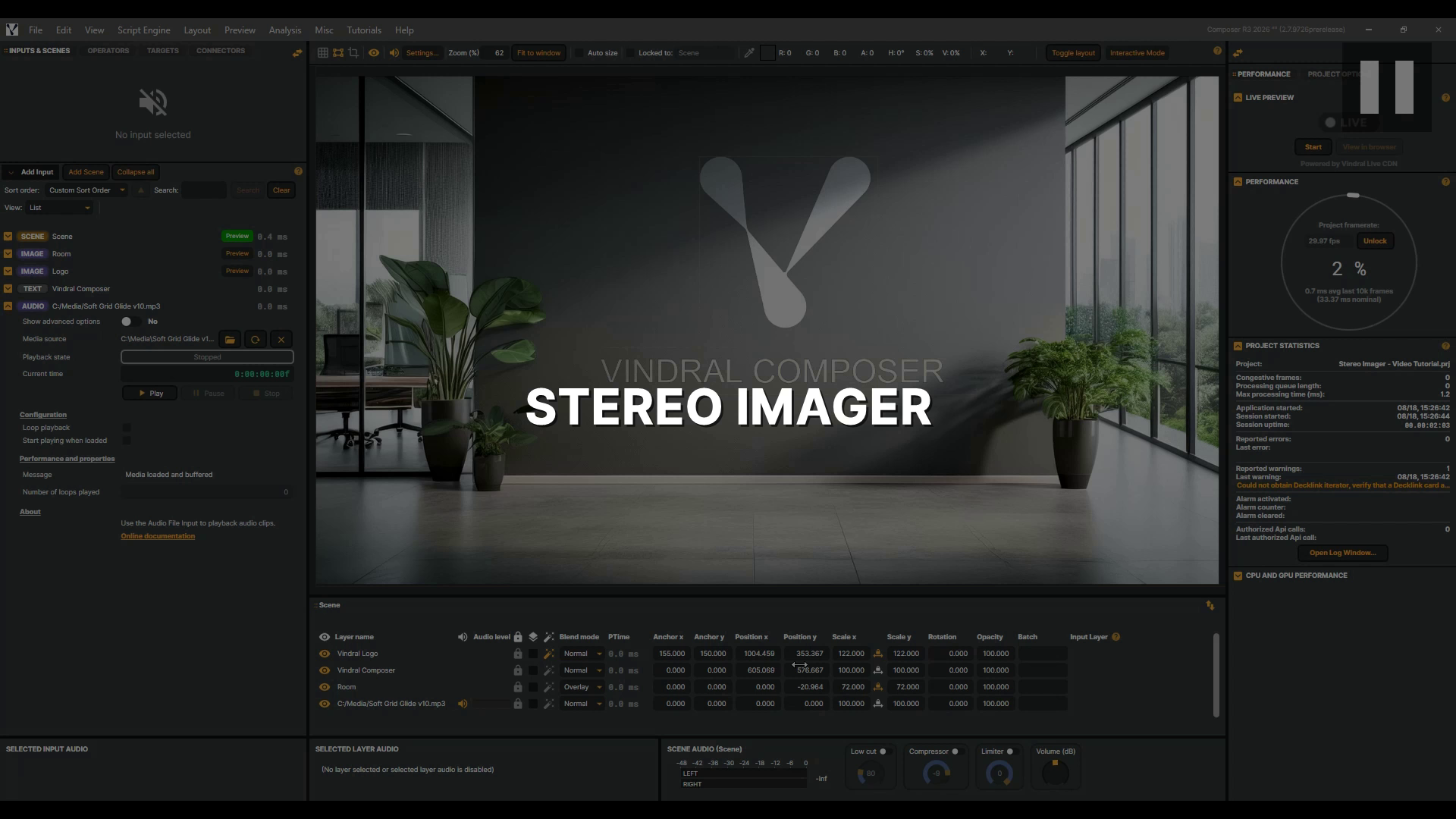Viewport: 1456px width, 819px height.
Task: Toggle the Compressor on/off dot
Action: pyautogui.click(x=955, y=752)
